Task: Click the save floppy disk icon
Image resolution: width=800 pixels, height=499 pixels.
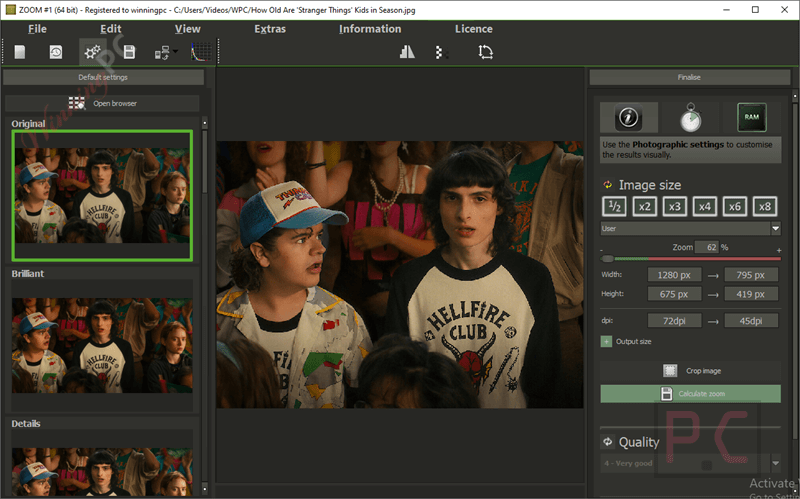Action: (x=129, y=52)
